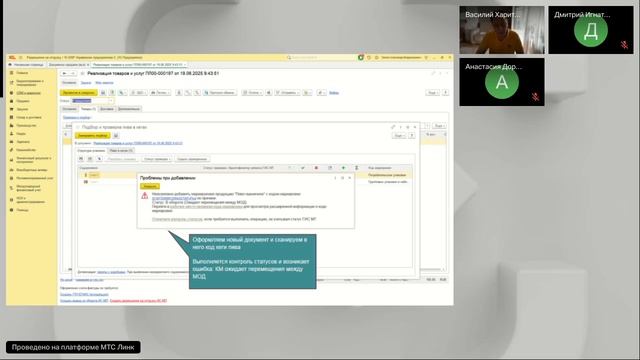Click the red link at the document bottom
The image size is (640, 360).
(138, 301)
